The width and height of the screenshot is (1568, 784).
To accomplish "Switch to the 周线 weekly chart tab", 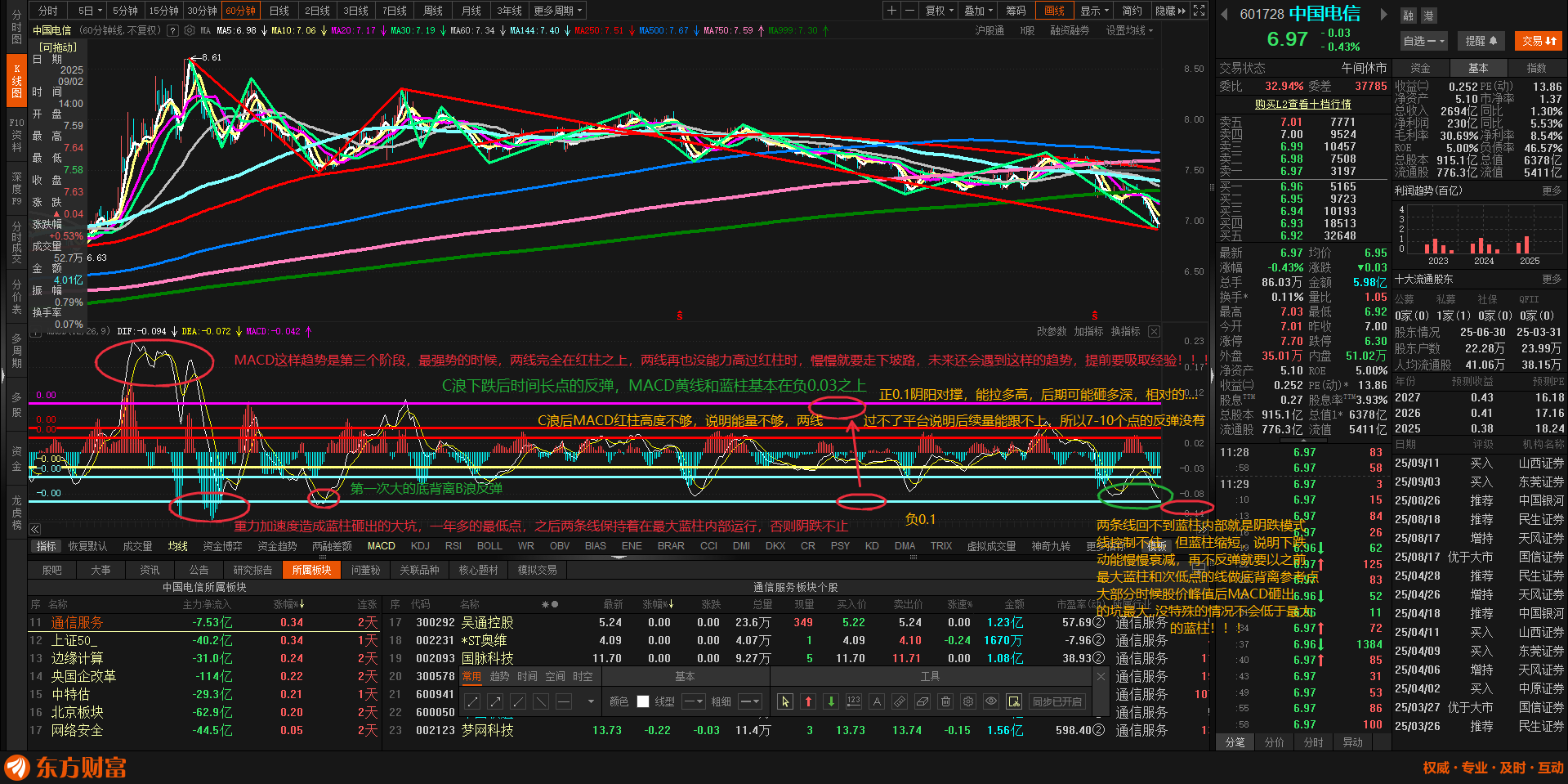I will [433, 11].
